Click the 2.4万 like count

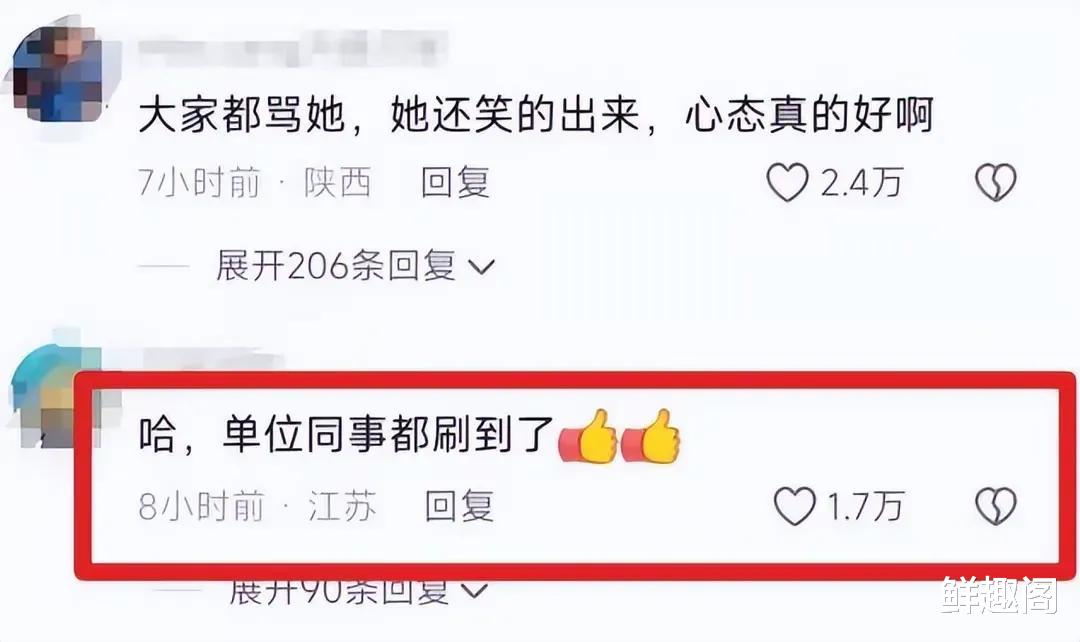(861, 183)
